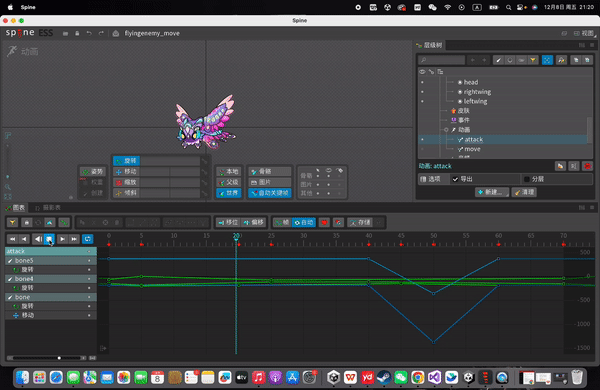Select the 姿势 (Pose) tool

coord(93,171)
